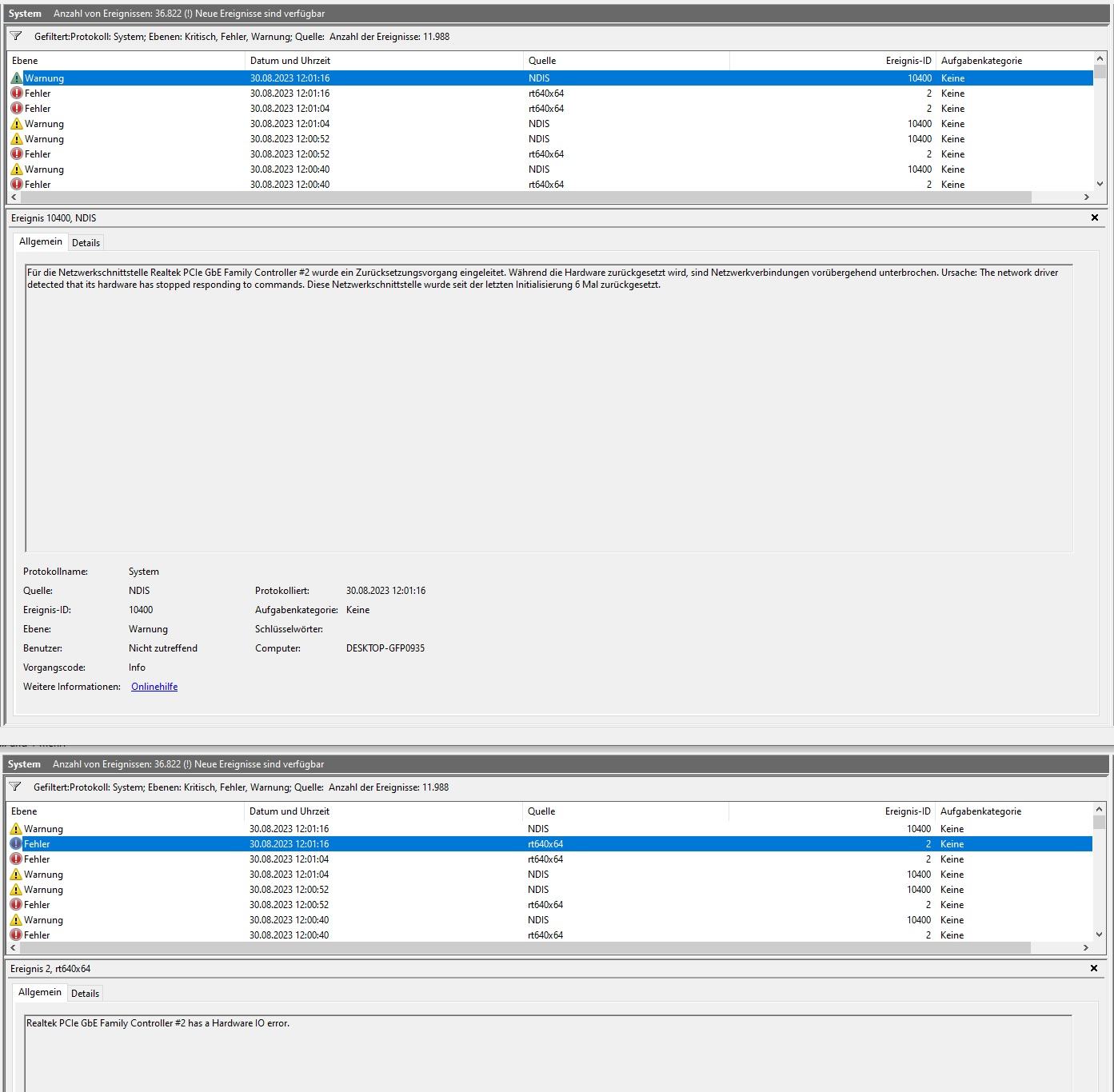Sort by Aufgabenkategorie column in lower list
Screen dimensions: 1114x1092
[1013, 811]
